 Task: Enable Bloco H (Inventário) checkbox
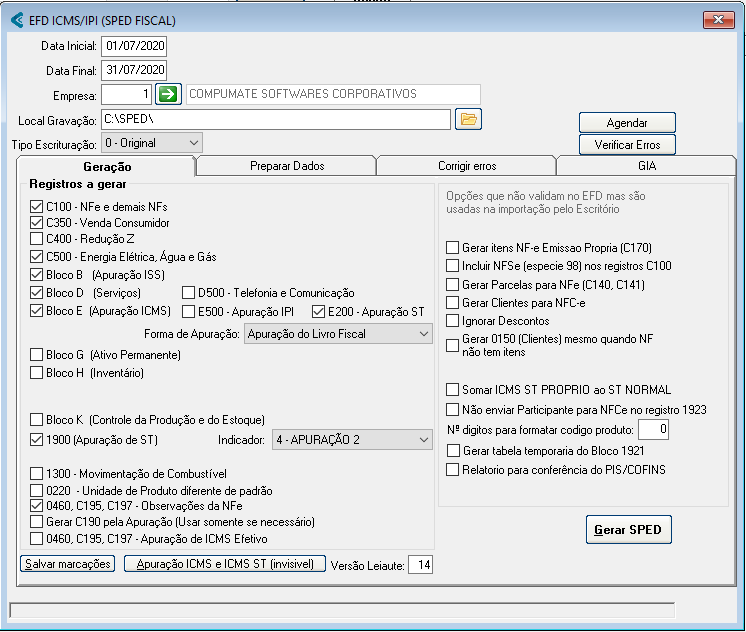[x=37, y=374]
